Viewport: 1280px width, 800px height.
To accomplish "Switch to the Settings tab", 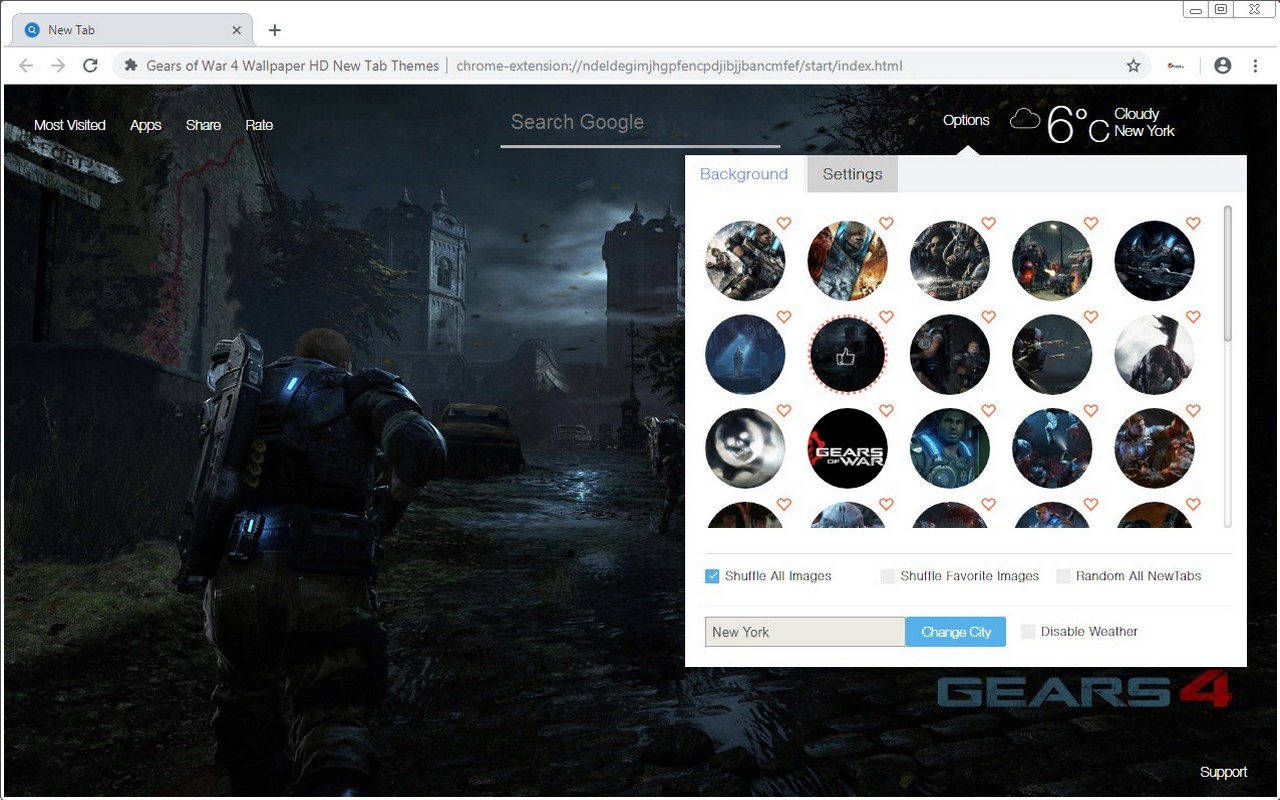I will 852,174.
